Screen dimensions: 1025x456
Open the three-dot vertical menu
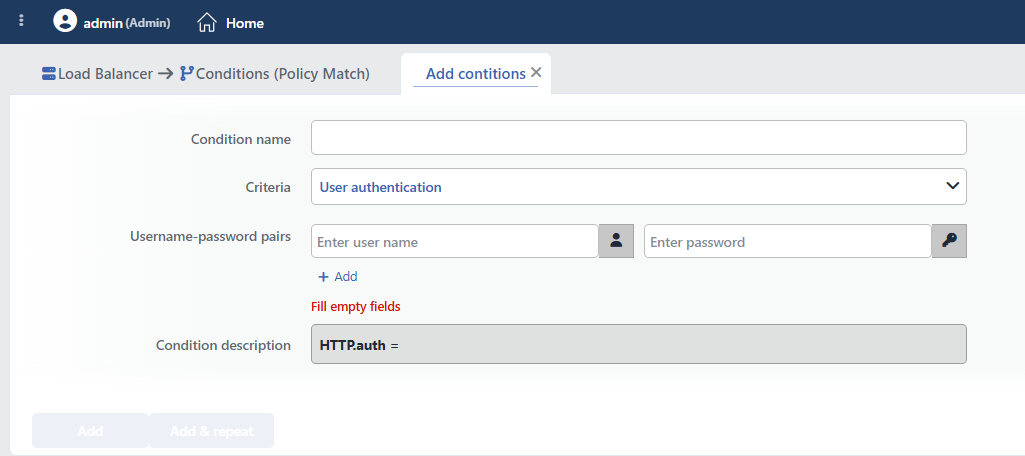coord(22,21)
